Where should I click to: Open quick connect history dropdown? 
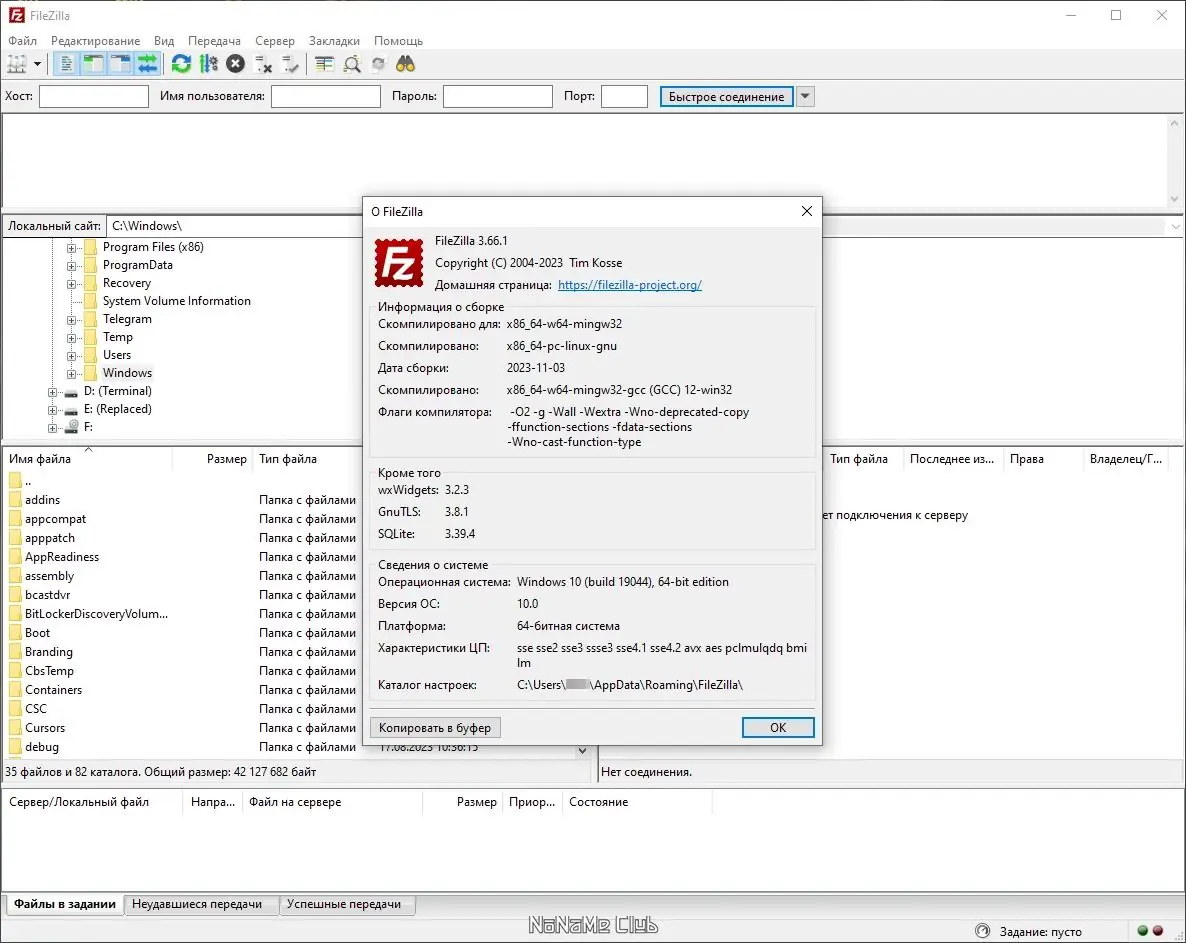[x=805, y=97]
